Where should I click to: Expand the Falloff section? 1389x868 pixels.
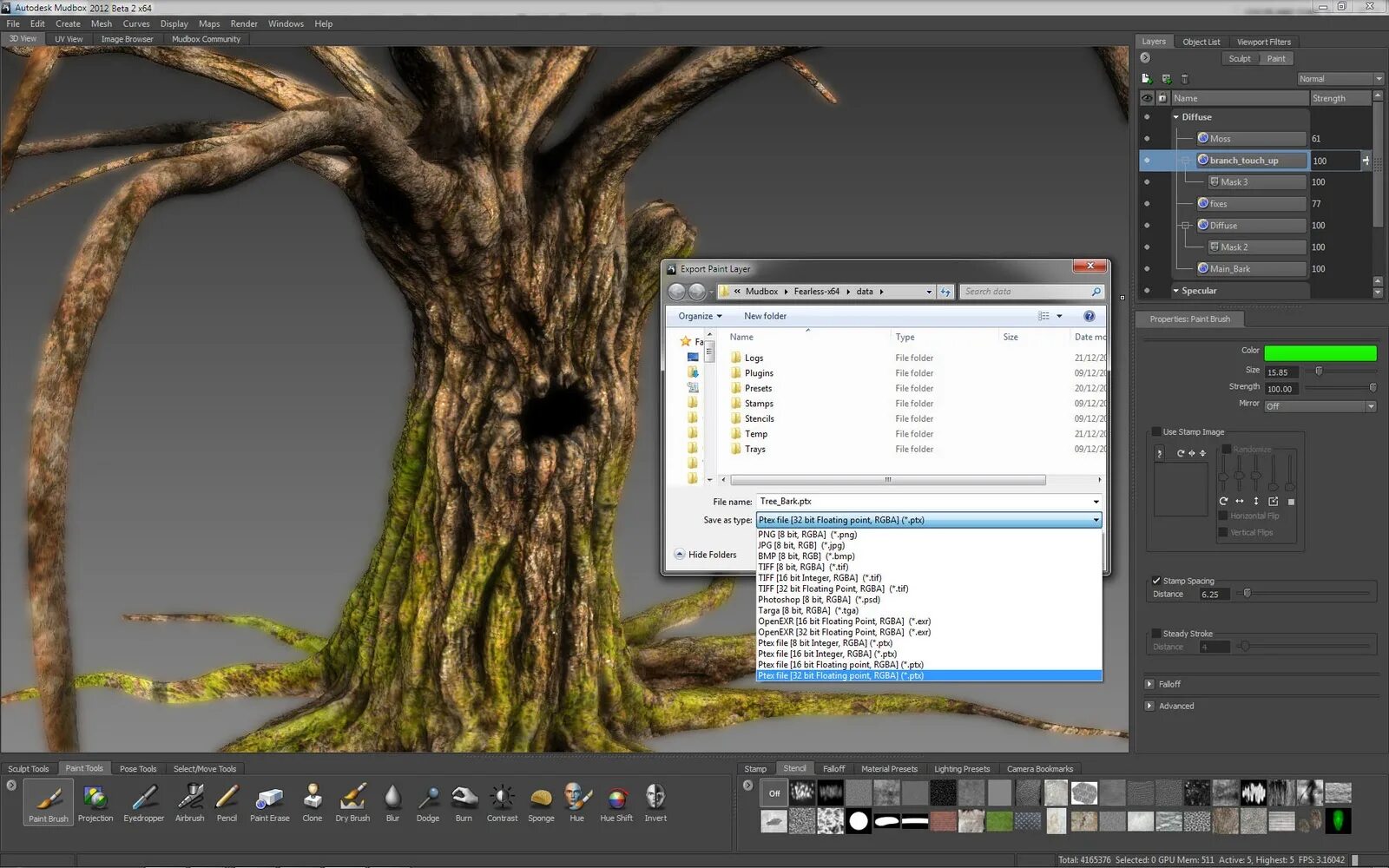pos(1149,684)
